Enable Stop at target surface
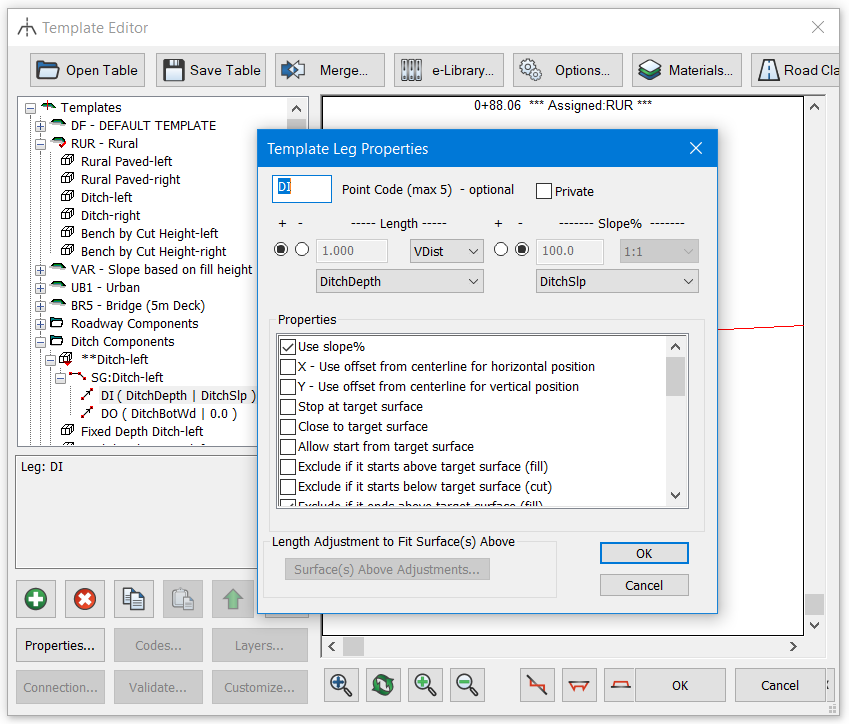Viewport: 849px width, 724px height. (288, 407)
